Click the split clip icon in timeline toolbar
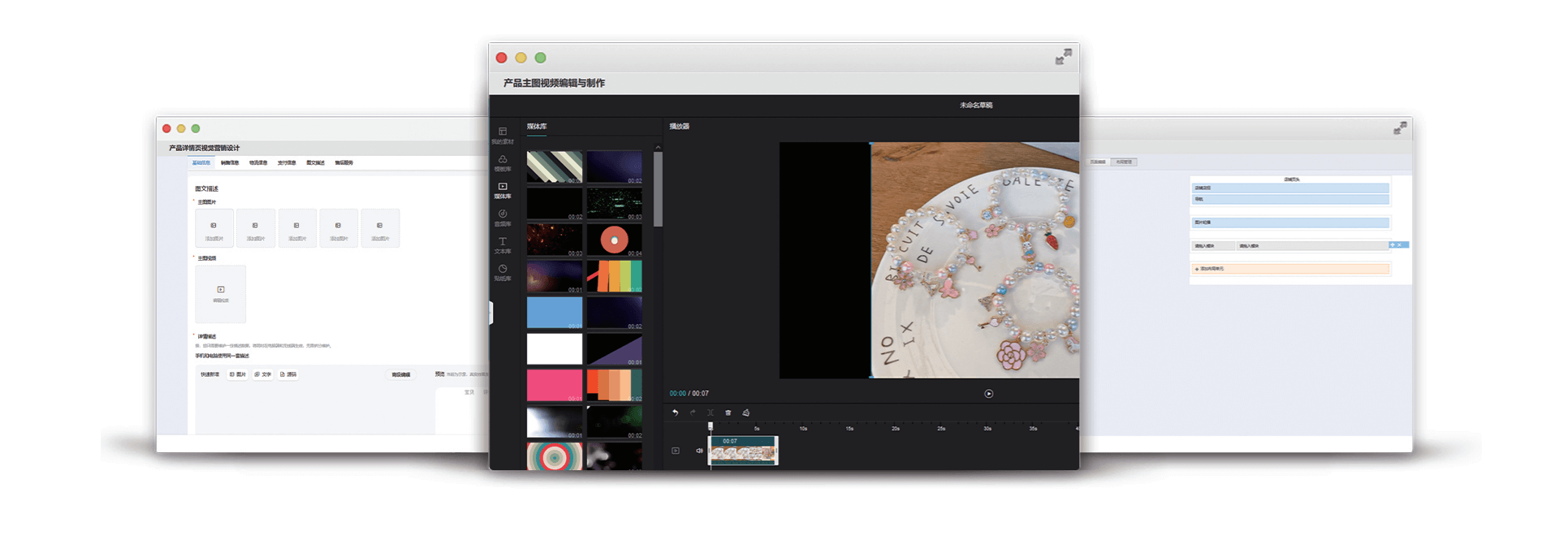The height and width of the screenshot is (549, 1568). click(x=710, y=413)
